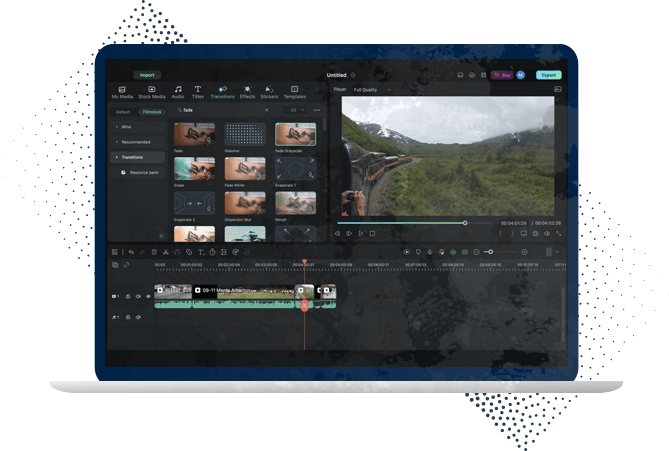Open the Titles panel
The image size is (669, 451).
[198, 92]
